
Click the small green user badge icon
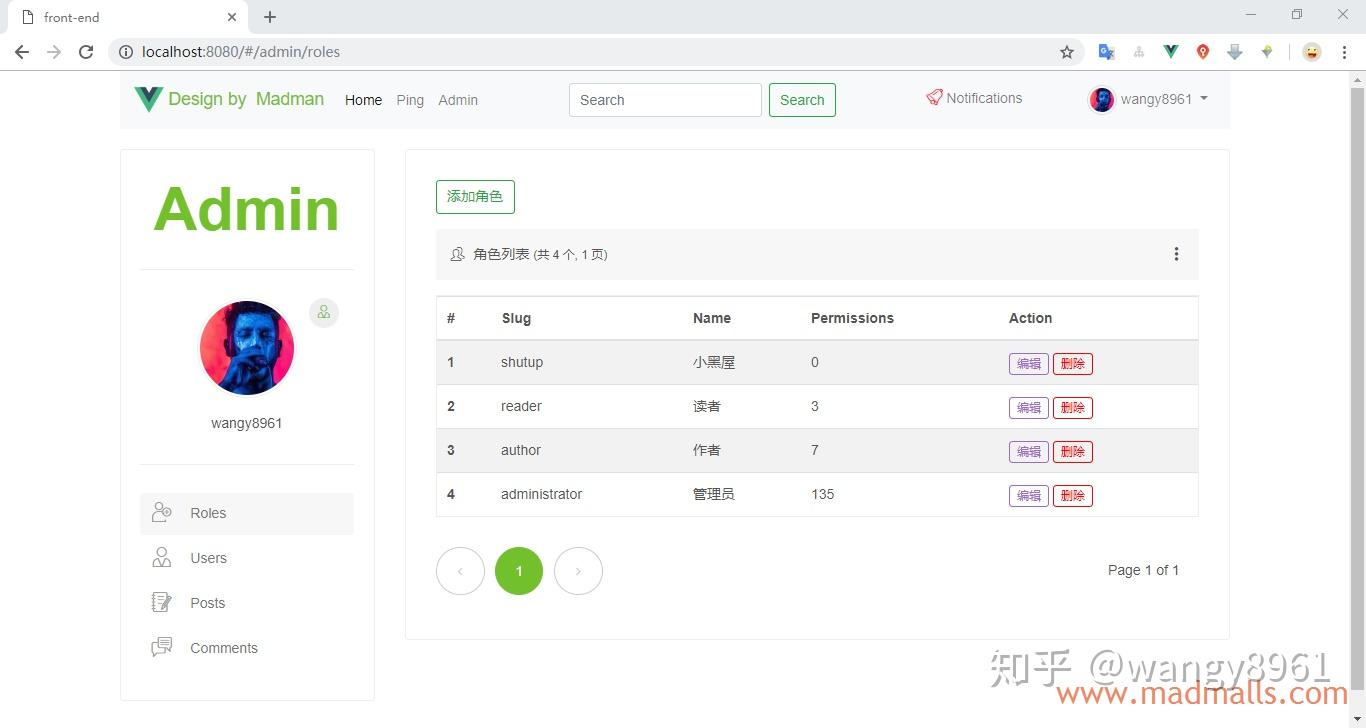pyautogui.click(x=324, y=313)
